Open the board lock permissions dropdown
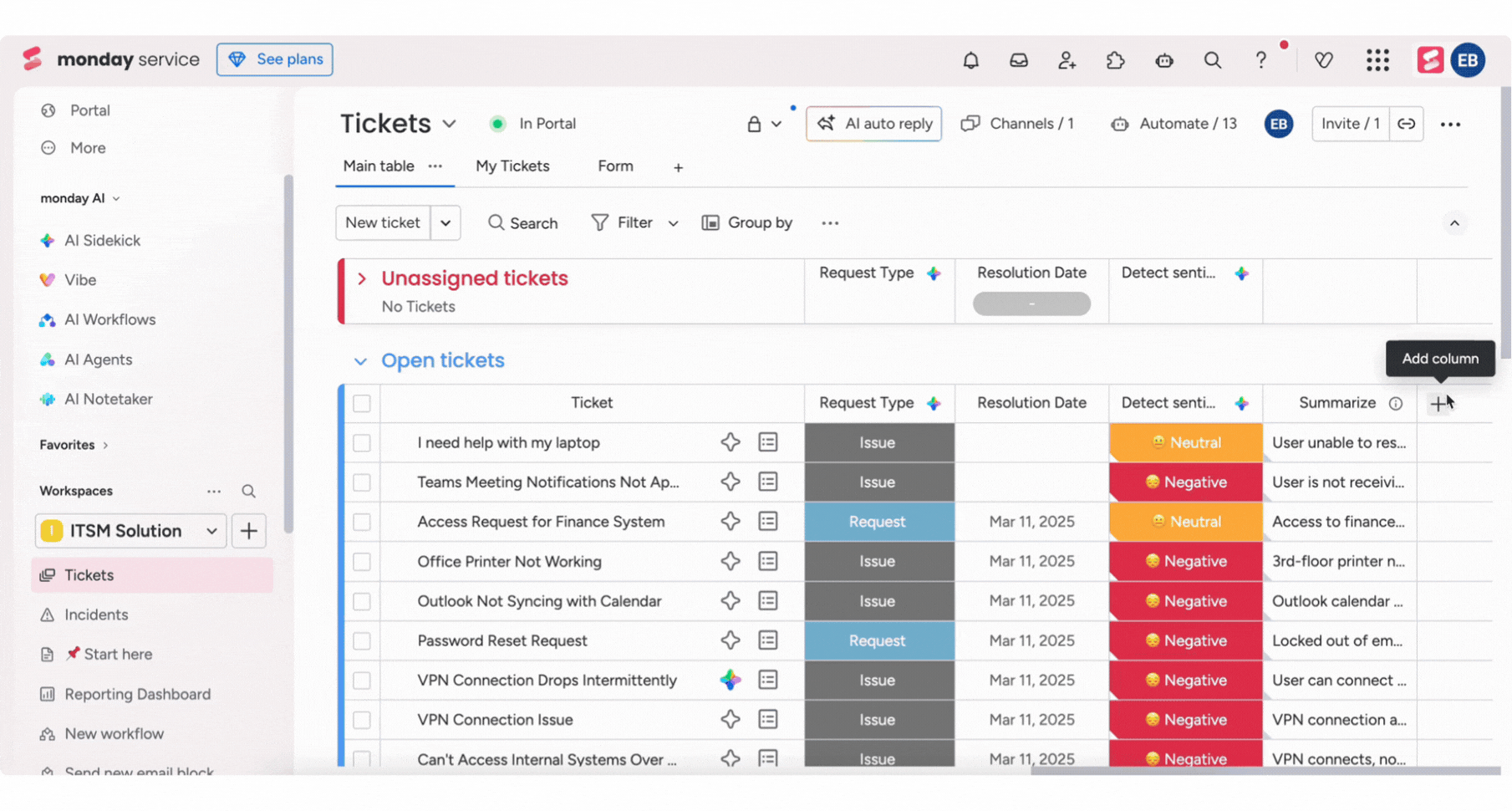Screen dimensions: 1512x811 tap(765, 124)
